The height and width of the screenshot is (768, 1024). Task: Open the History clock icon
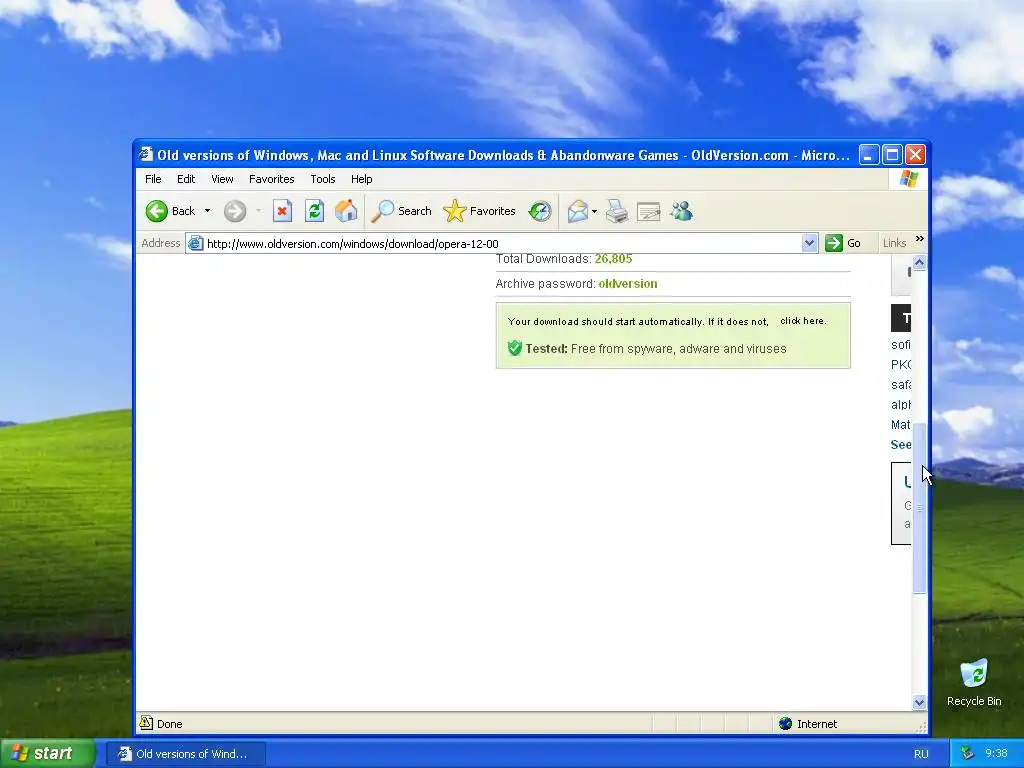pos(540,211)
